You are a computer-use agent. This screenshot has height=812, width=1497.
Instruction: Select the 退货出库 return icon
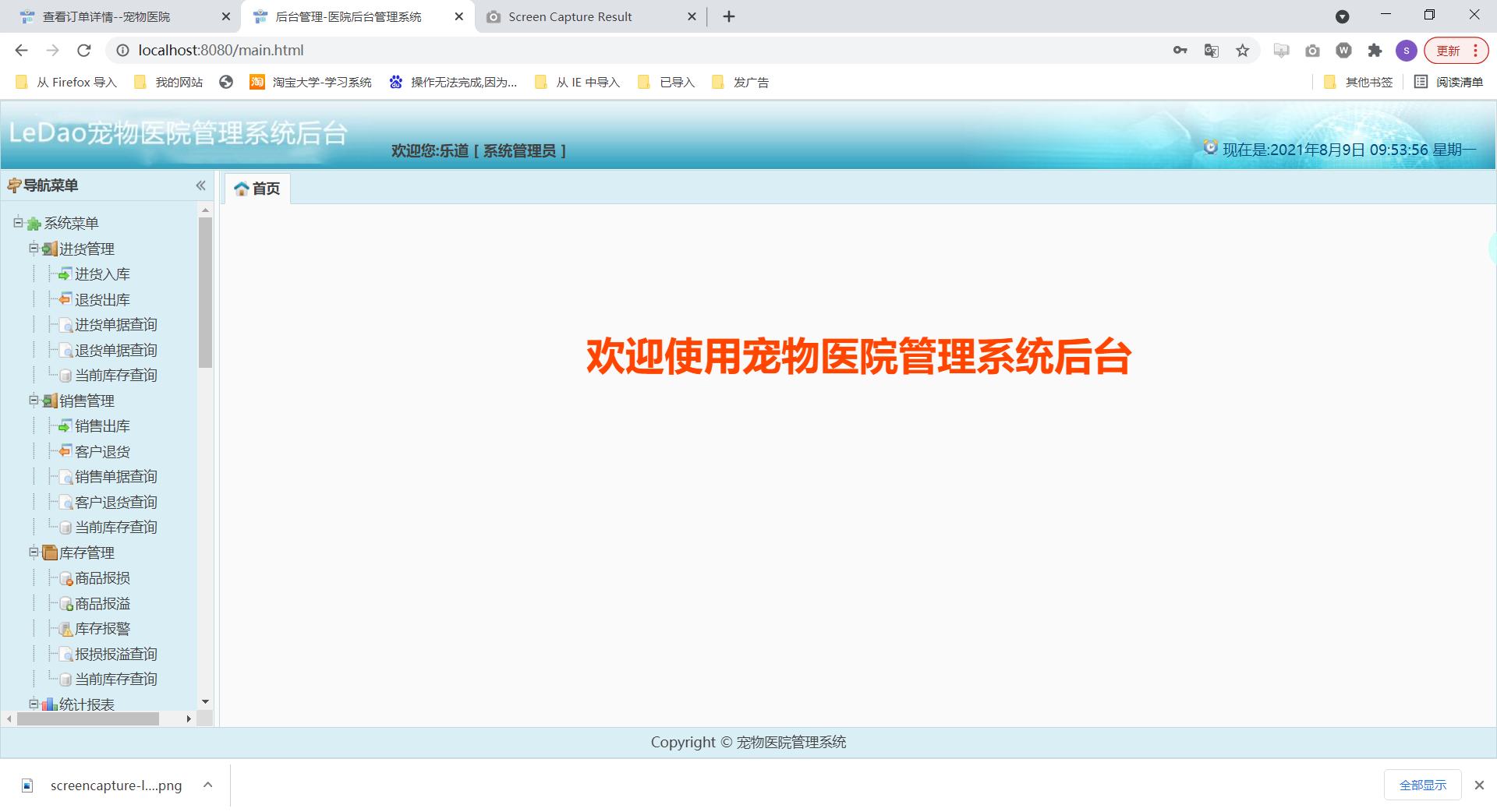click(65, 299)
